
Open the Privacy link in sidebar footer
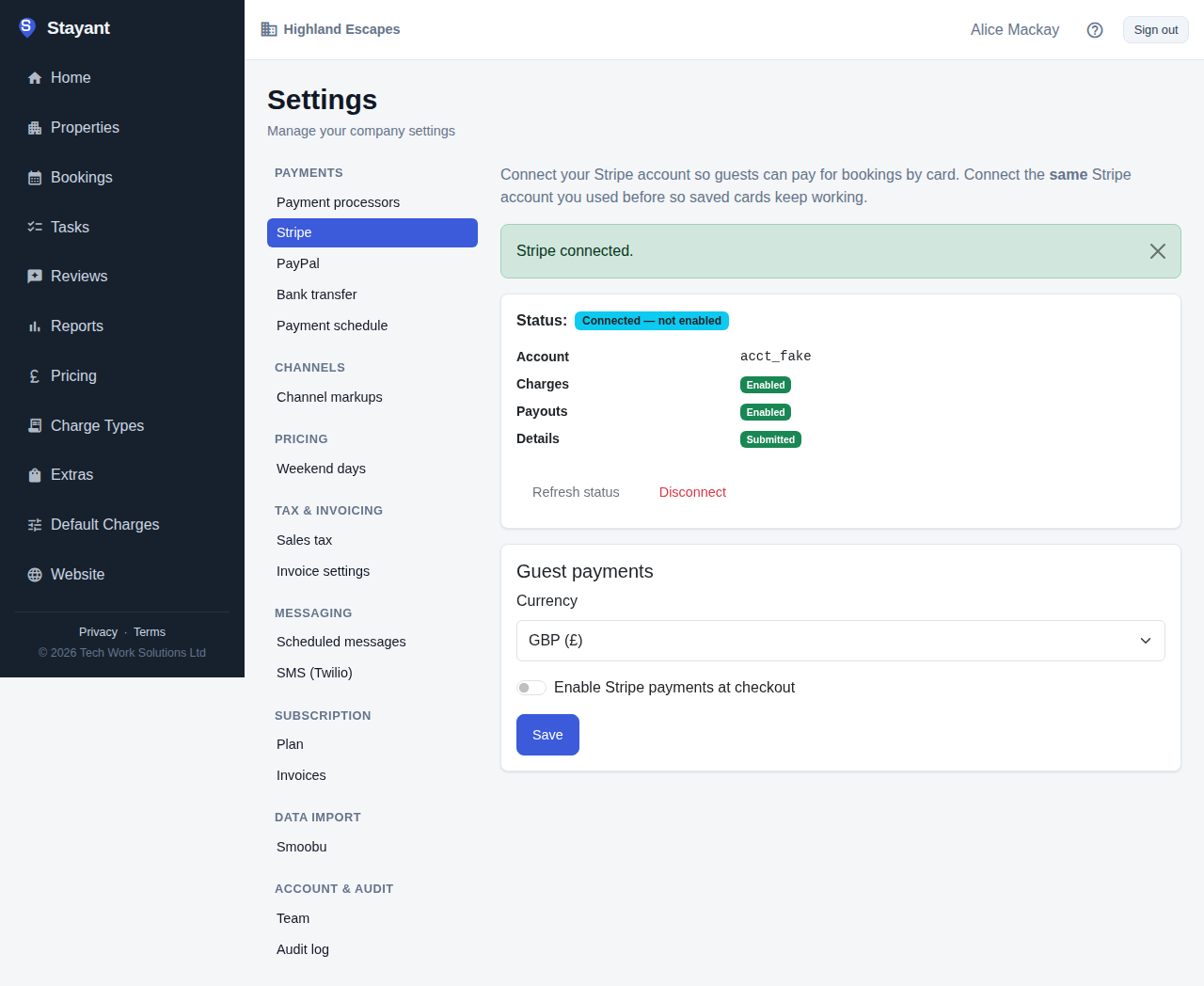click(x=98, y=632)
